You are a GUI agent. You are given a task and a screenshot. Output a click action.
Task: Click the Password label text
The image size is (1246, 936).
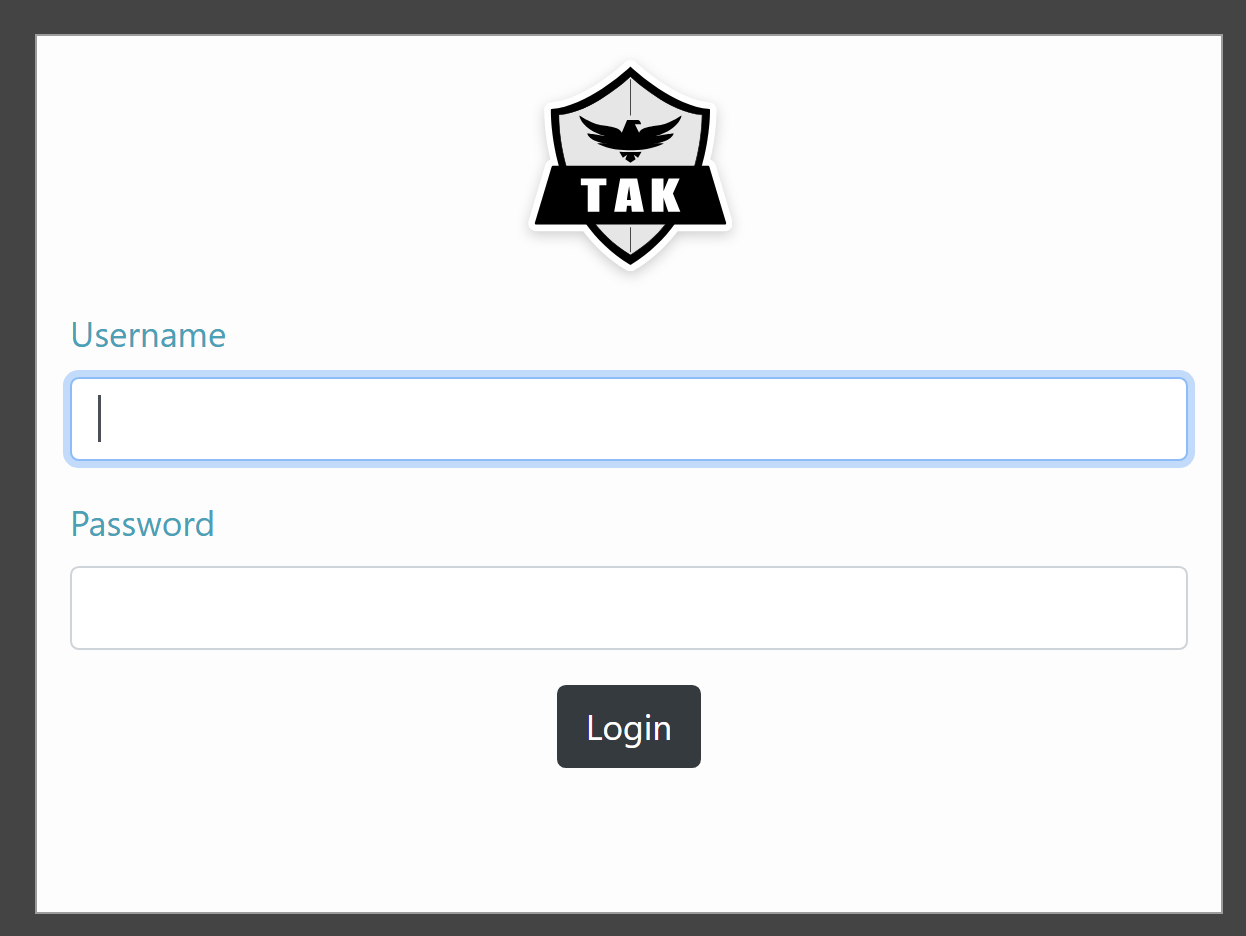(x=142, y=524)
